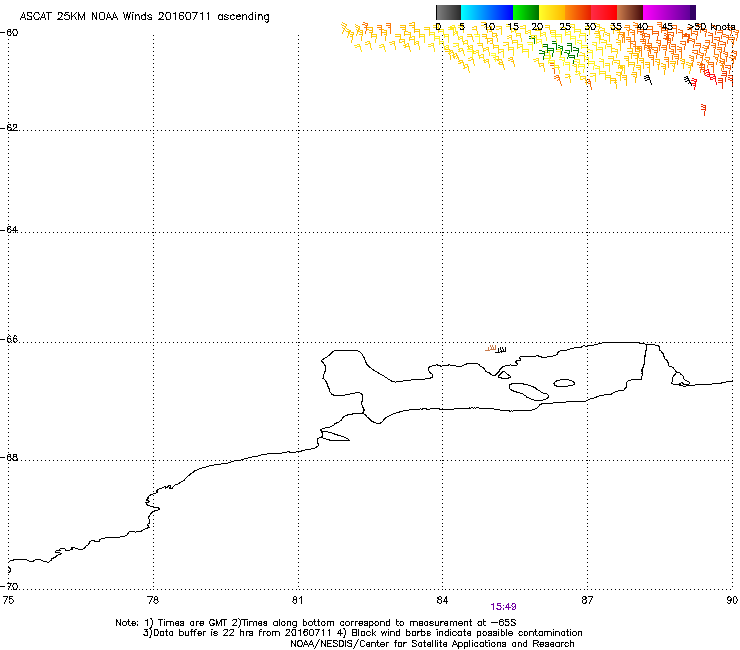740x650 pixels.
Task: Click the -68 latitude label
Action: coord(9,458)
